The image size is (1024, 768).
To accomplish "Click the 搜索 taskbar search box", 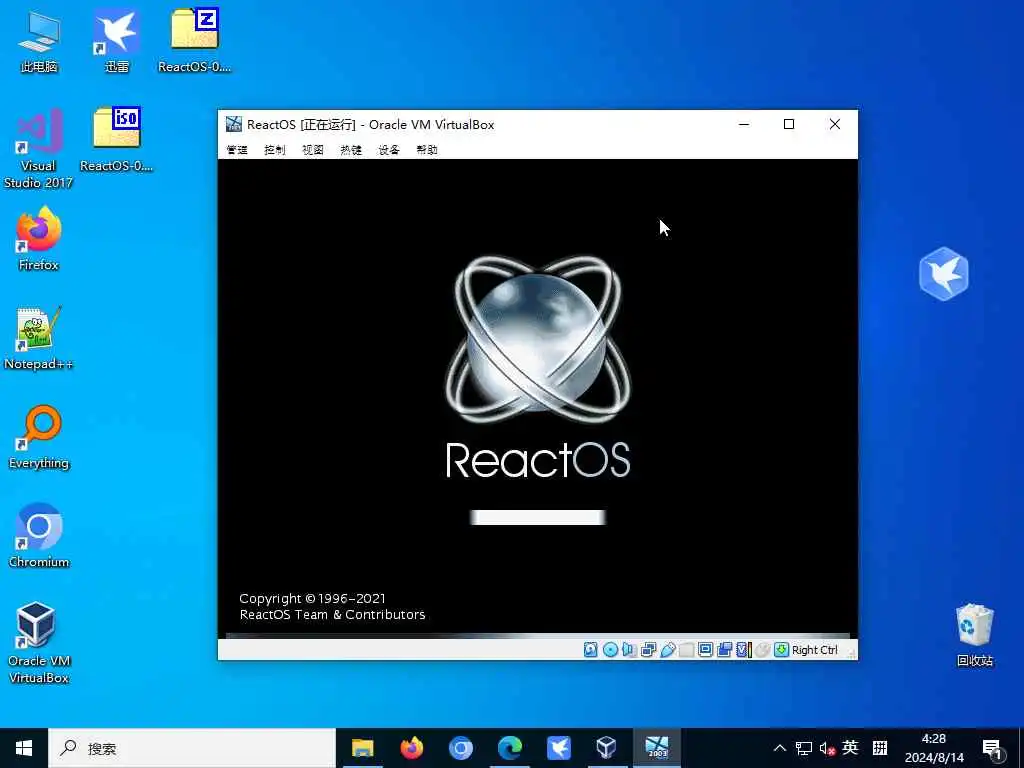I will pyautogui.click(x=192, y=748).
